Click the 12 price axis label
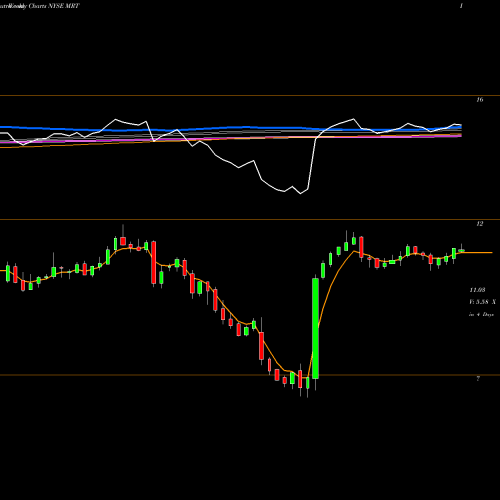500x500 pixels. pos(480,224)
